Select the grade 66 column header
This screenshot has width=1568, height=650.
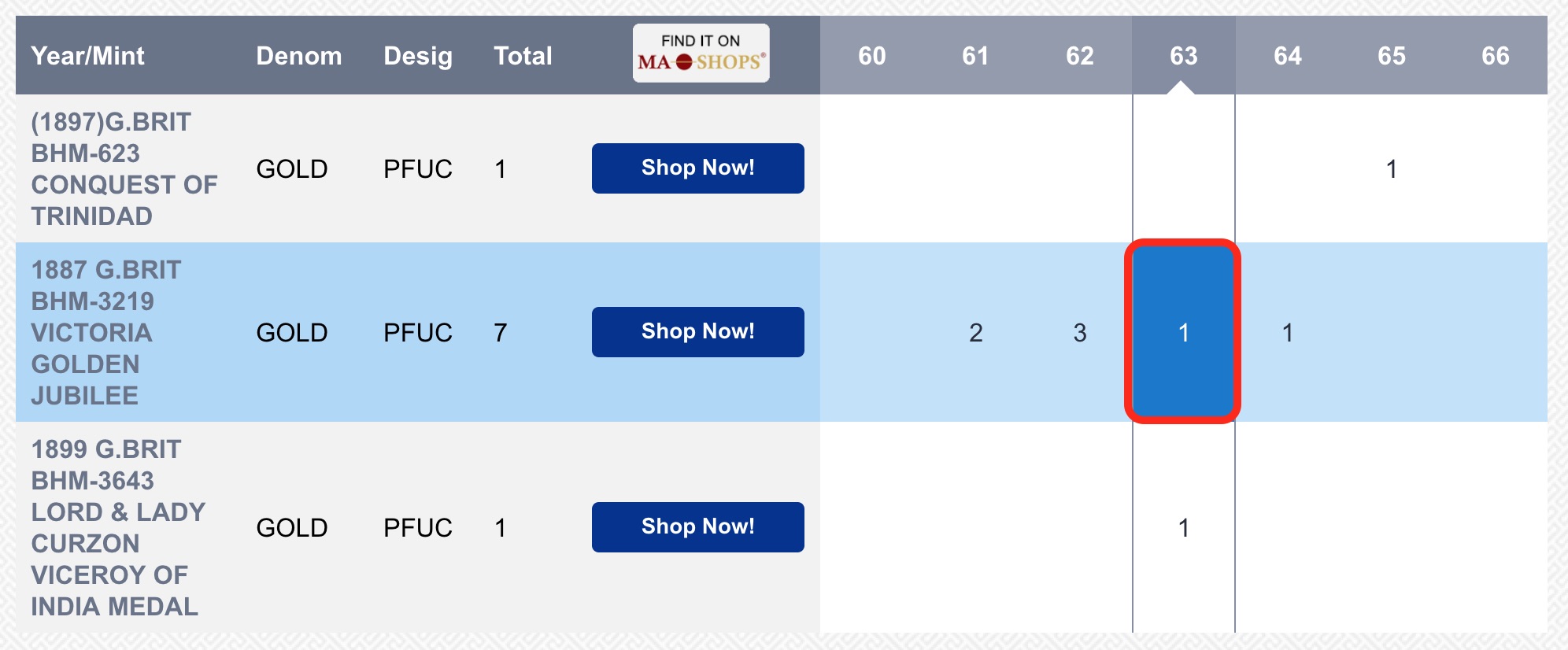click(x=1495, y=56)
